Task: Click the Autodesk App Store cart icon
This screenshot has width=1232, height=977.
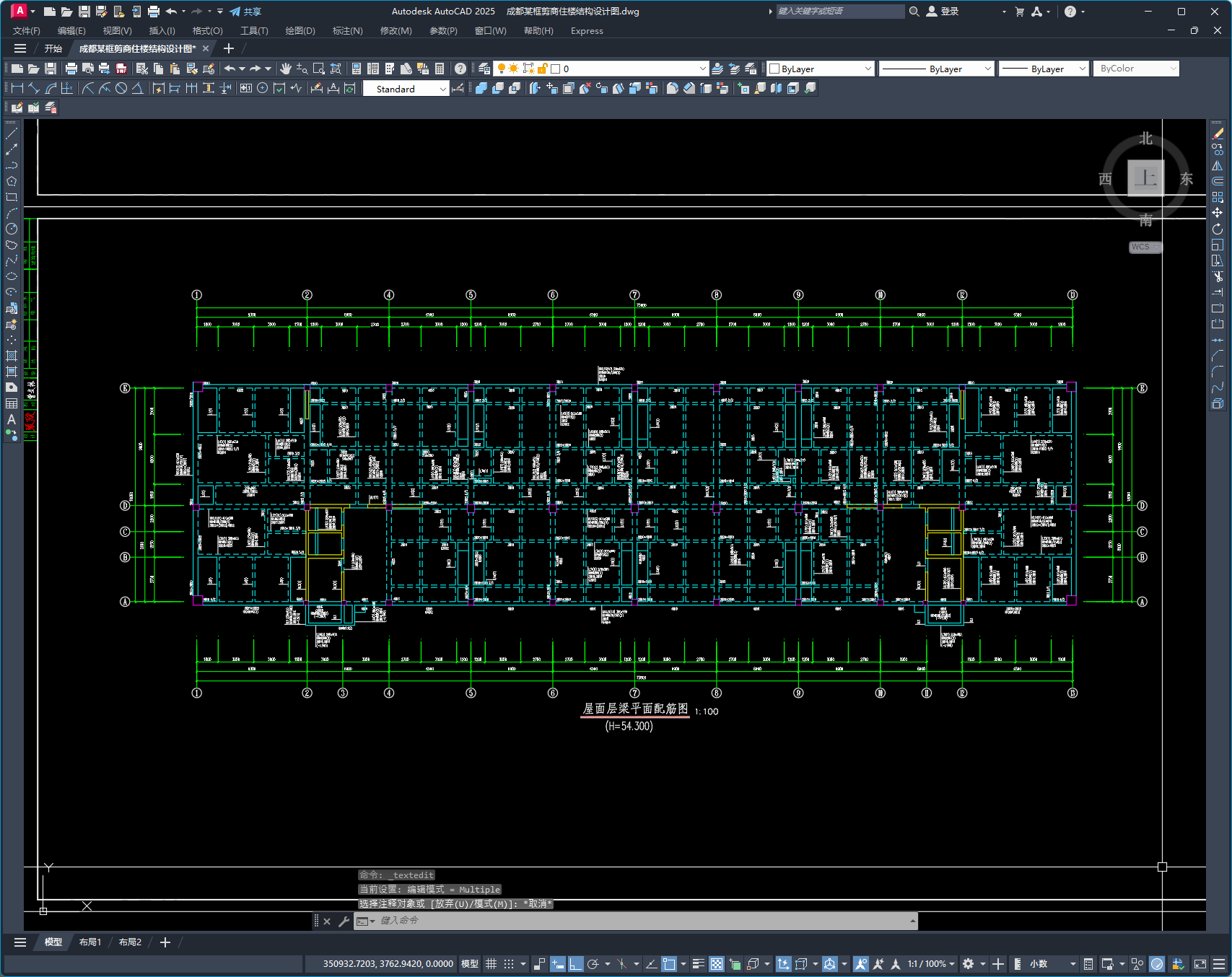Action: click(1019, 12)
